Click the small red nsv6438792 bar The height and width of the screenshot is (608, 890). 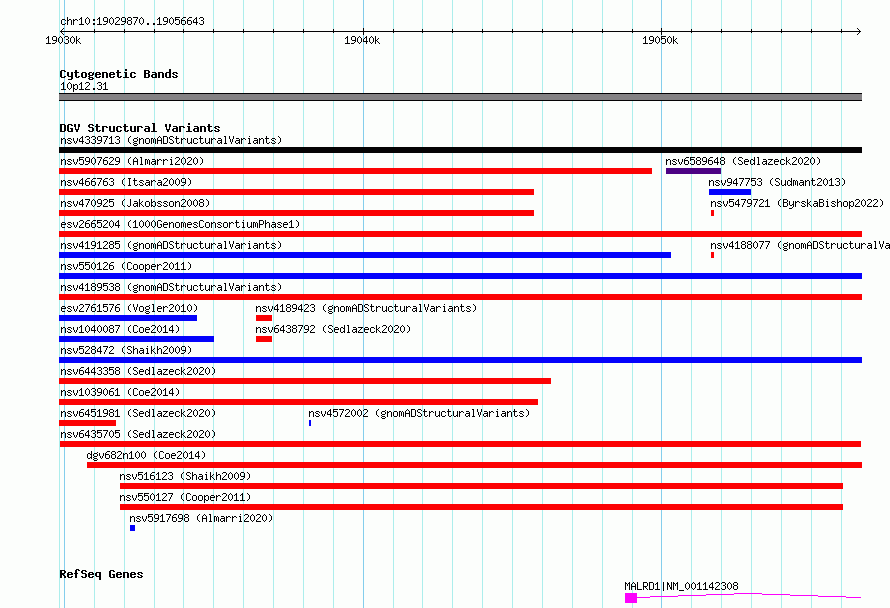tap(264, 339)
